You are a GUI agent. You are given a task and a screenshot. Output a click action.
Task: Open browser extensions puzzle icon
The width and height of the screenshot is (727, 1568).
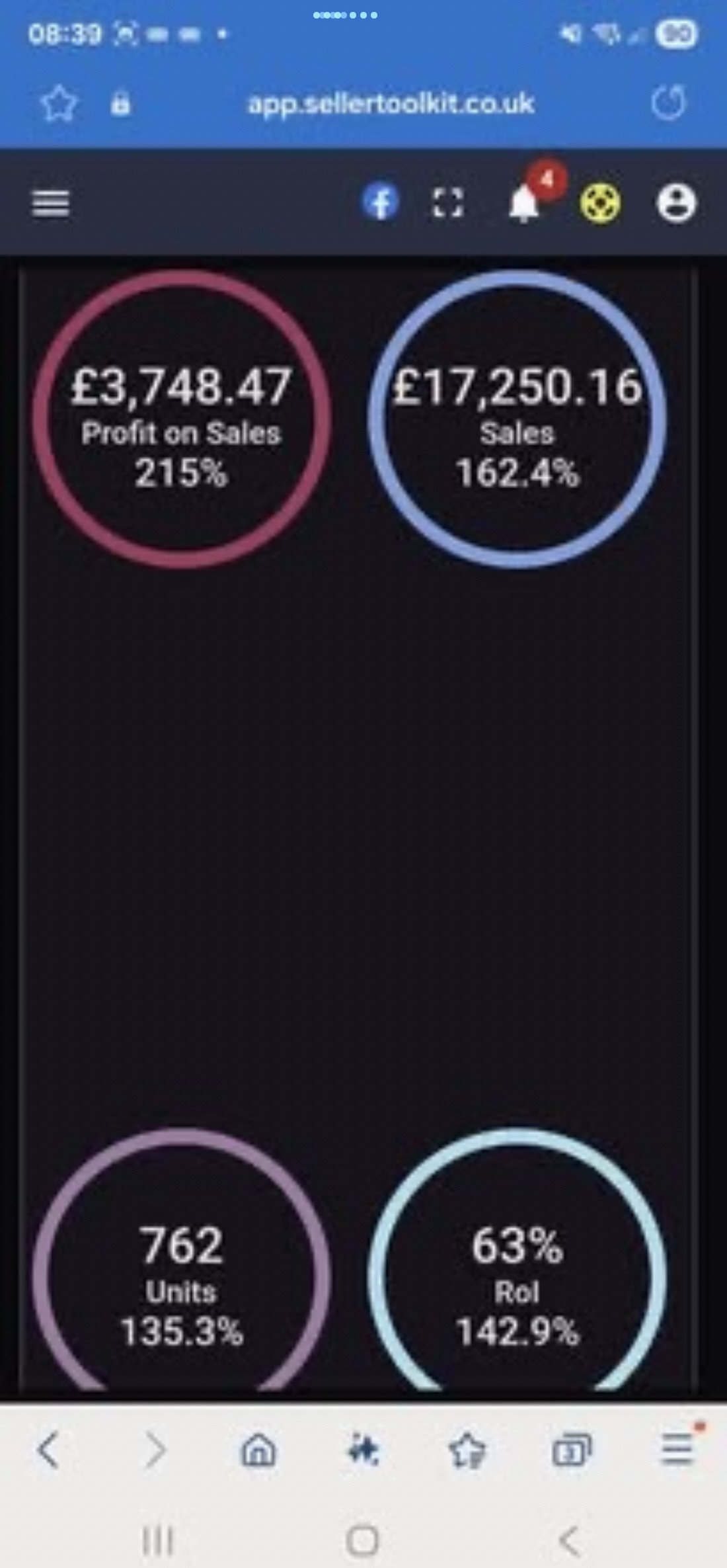[363, 1450]
